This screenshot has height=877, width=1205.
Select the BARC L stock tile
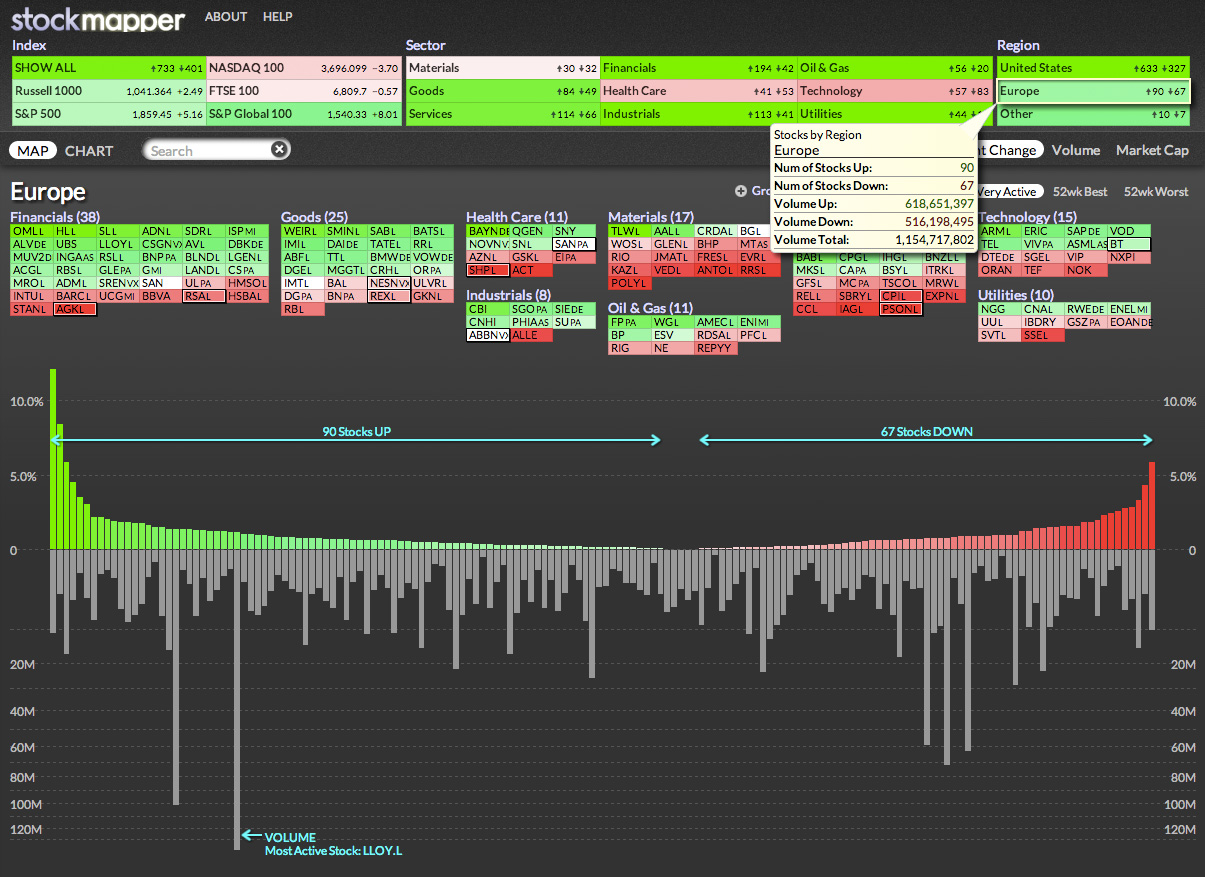pyautogui.click(x=75, y=296)
